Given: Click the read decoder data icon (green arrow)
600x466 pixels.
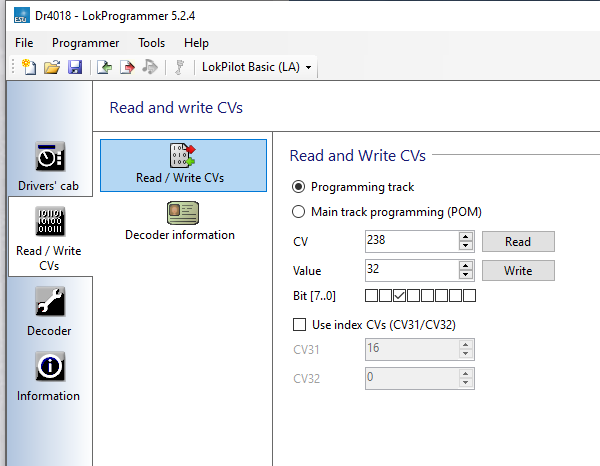Looking at the screenshot, I should [x=104, y=67].
